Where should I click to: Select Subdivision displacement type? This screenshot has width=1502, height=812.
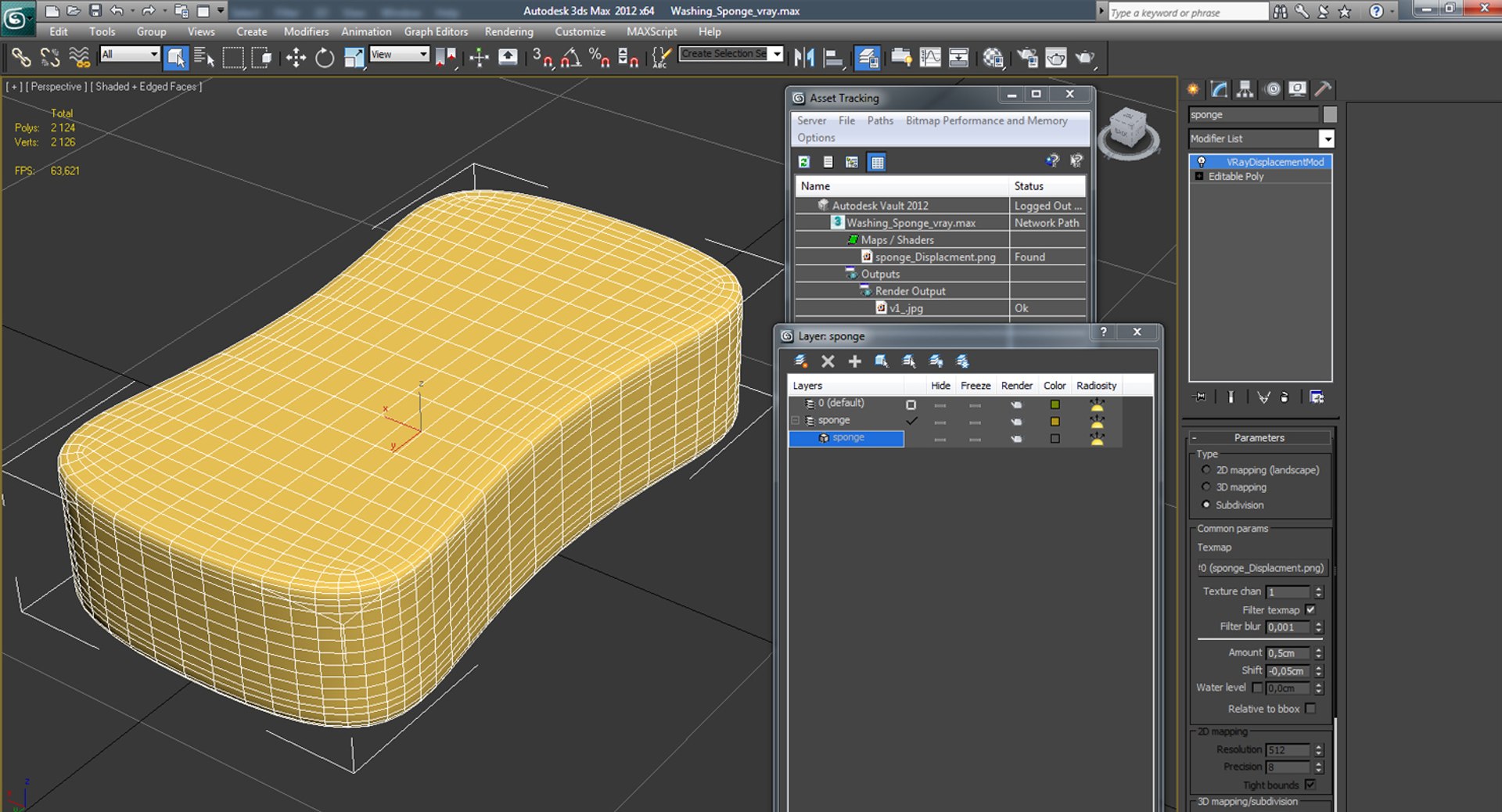(x=1206, y=505)
